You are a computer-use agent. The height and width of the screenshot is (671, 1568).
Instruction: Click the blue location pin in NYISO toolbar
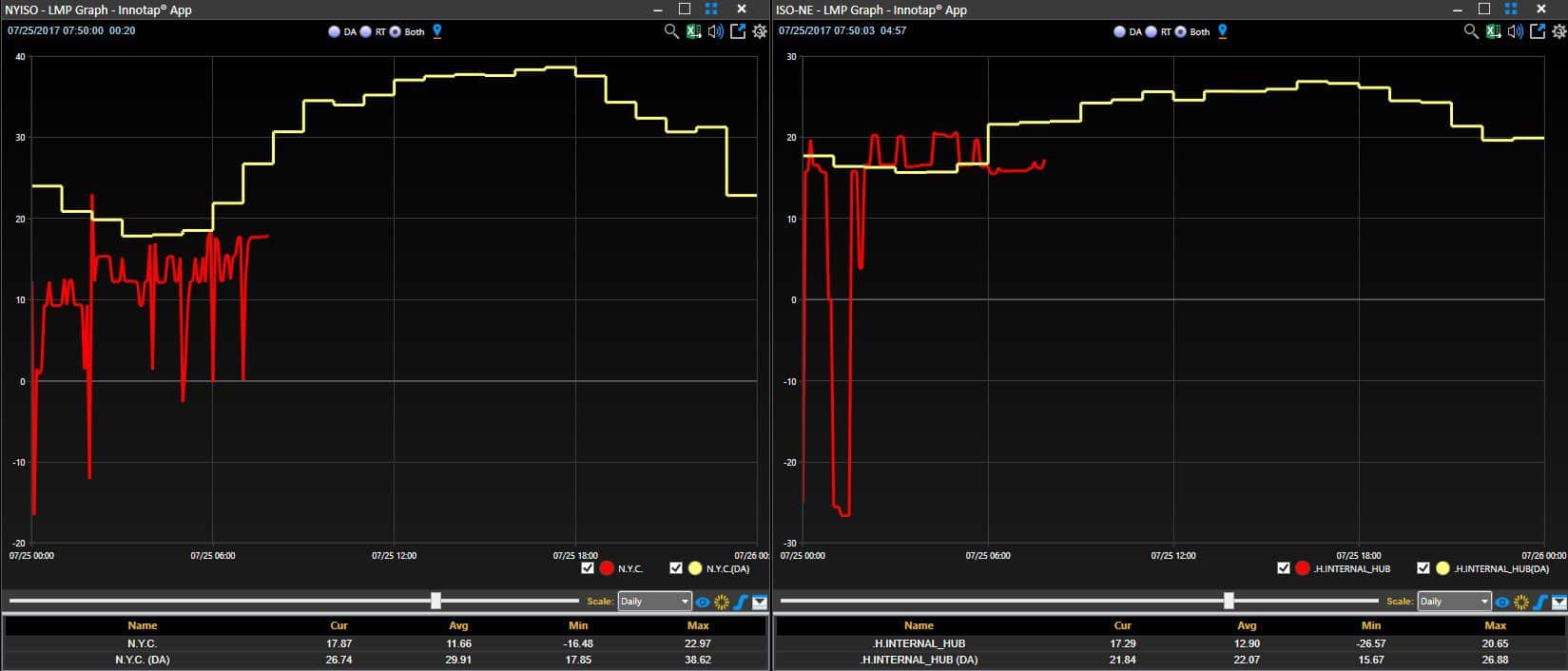click(437, 31)
